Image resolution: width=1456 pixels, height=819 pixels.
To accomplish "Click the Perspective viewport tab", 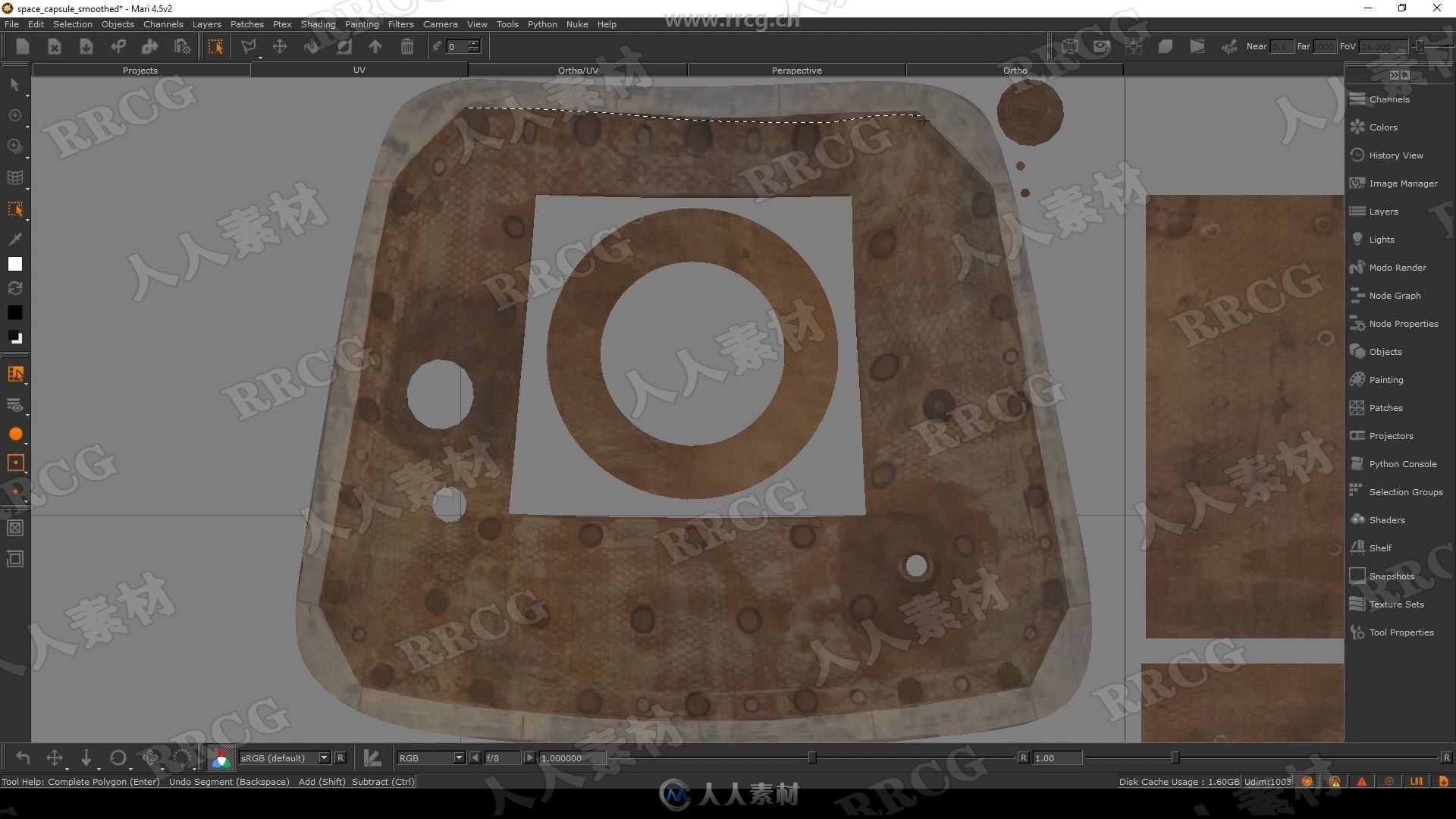I will click(797, 69).
